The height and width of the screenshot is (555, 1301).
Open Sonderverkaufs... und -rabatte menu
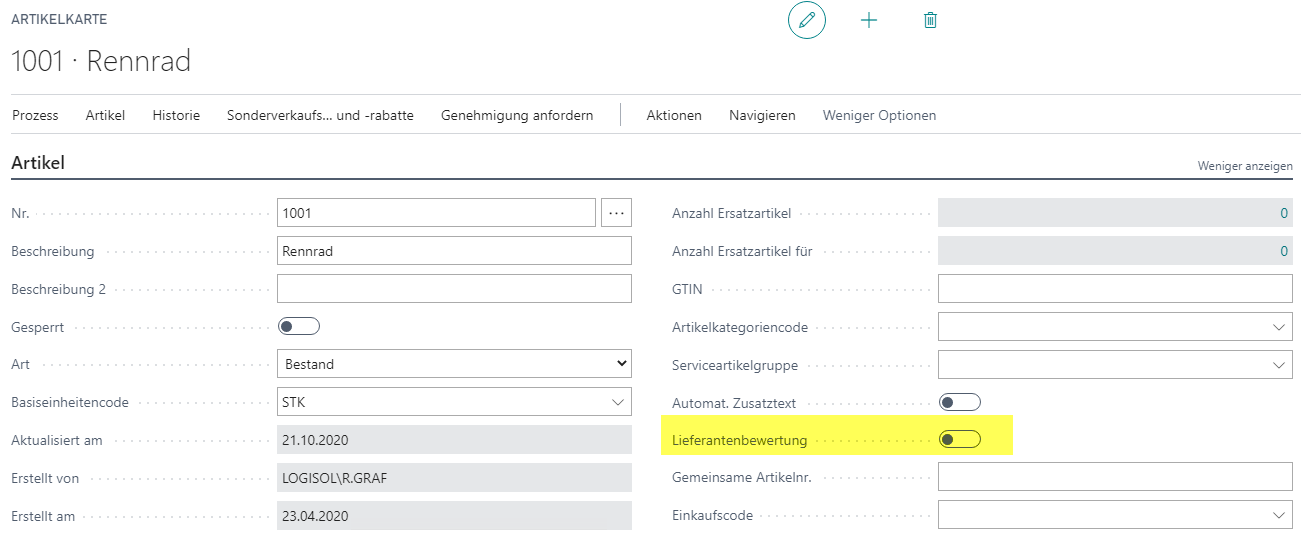point(320,115)
